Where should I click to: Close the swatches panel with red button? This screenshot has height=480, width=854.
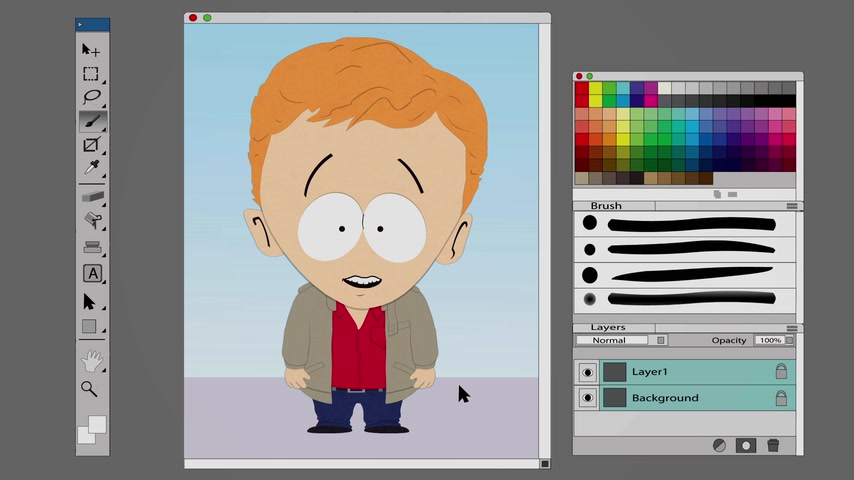580,76
